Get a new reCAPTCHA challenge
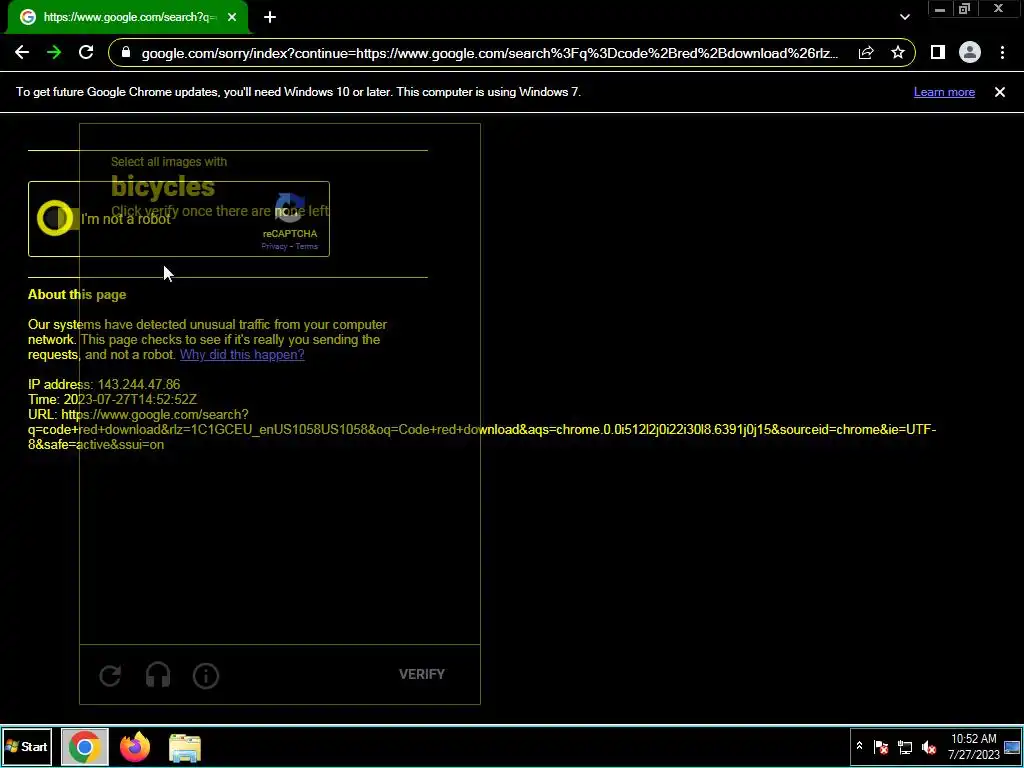1024x768 pixels. pos(110,675)
